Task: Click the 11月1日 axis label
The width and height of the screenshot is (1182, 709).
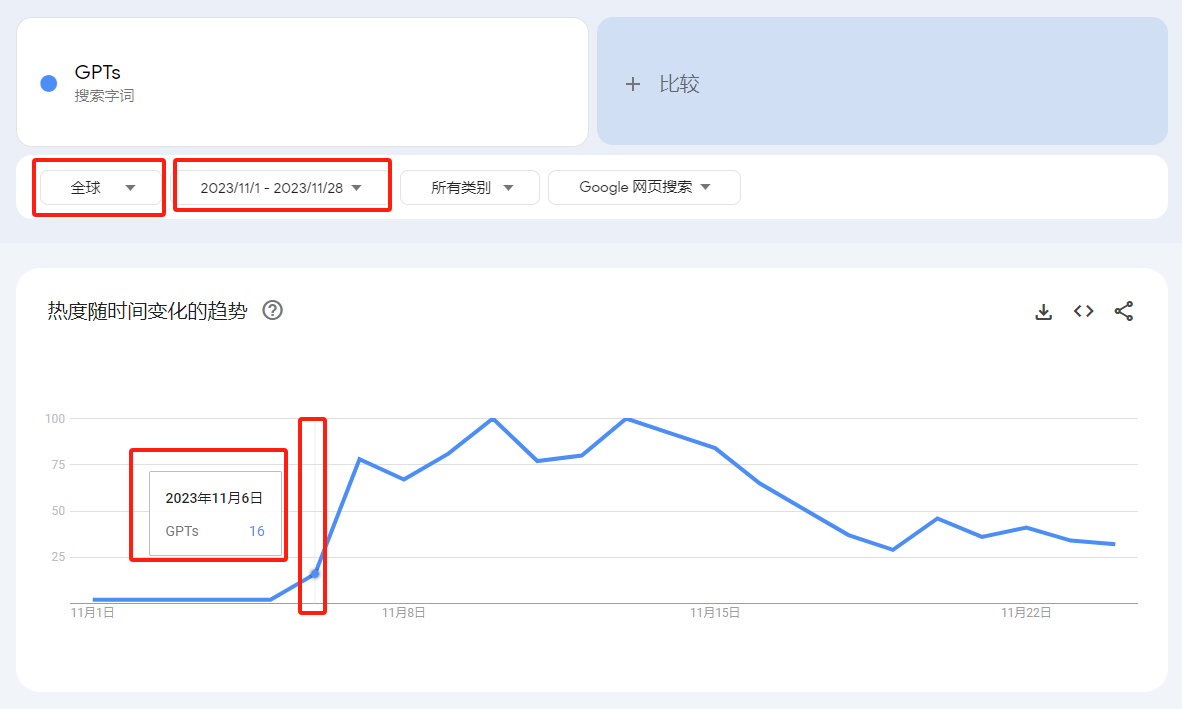Action: point(92,613)
